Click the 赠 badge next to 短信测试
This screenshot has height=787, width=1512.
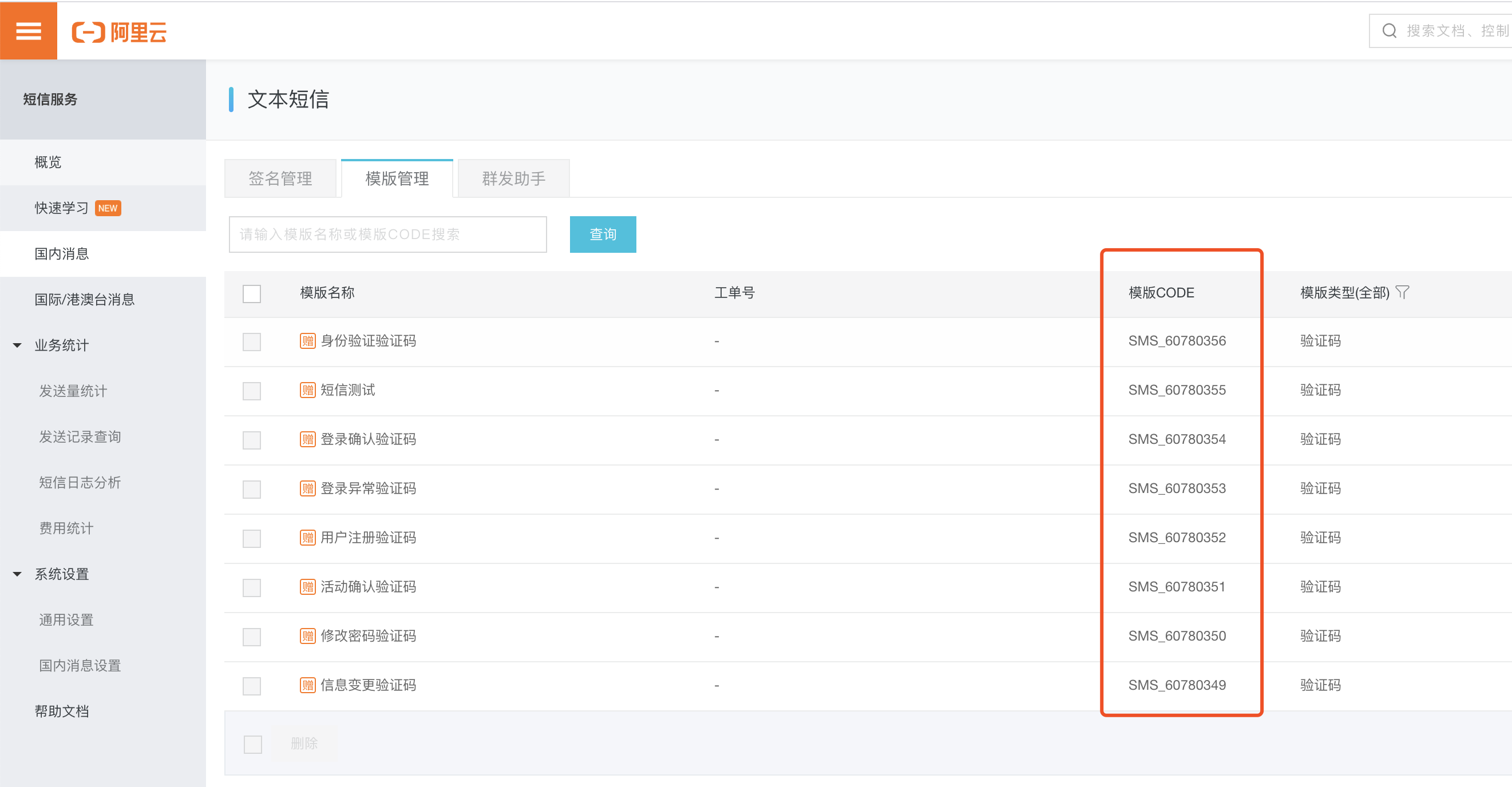point(307,390)
